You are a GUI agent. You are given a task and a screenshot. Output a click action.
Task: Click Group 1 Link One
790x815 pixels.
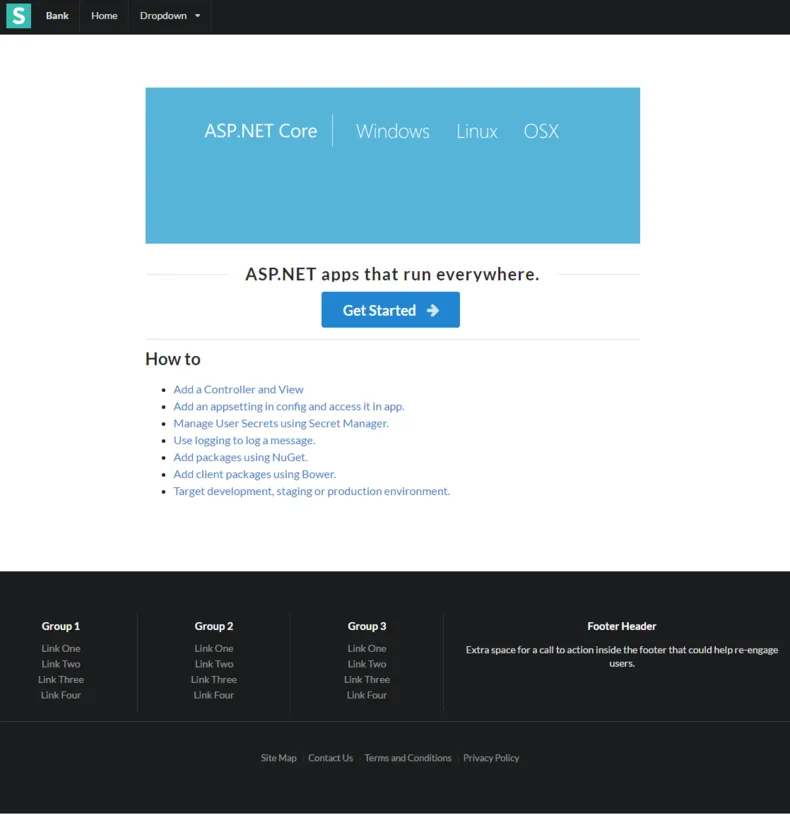click(x=61, y=649)
